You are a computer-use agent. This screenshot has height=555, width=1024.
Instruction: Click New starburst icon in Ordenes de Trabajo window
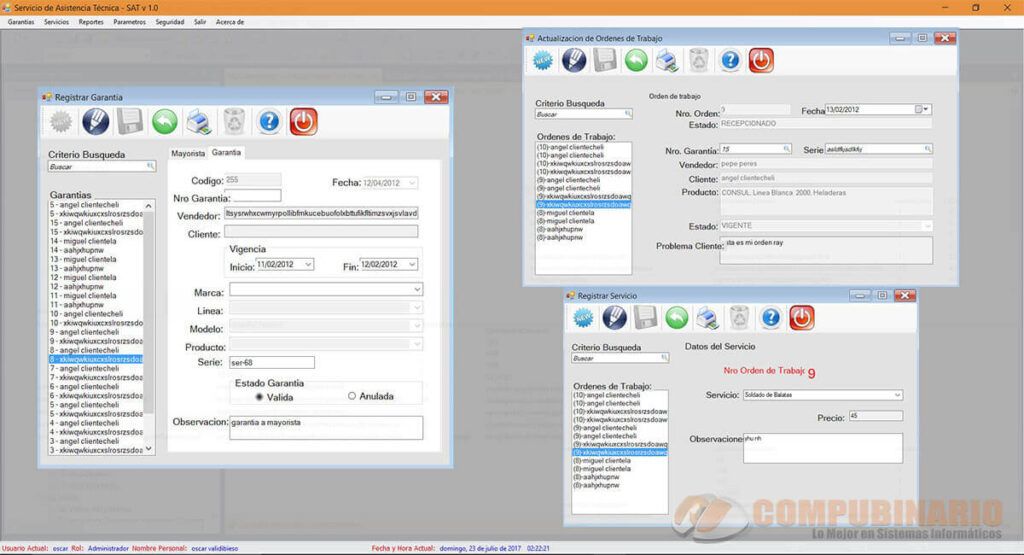tap(543, 61)
